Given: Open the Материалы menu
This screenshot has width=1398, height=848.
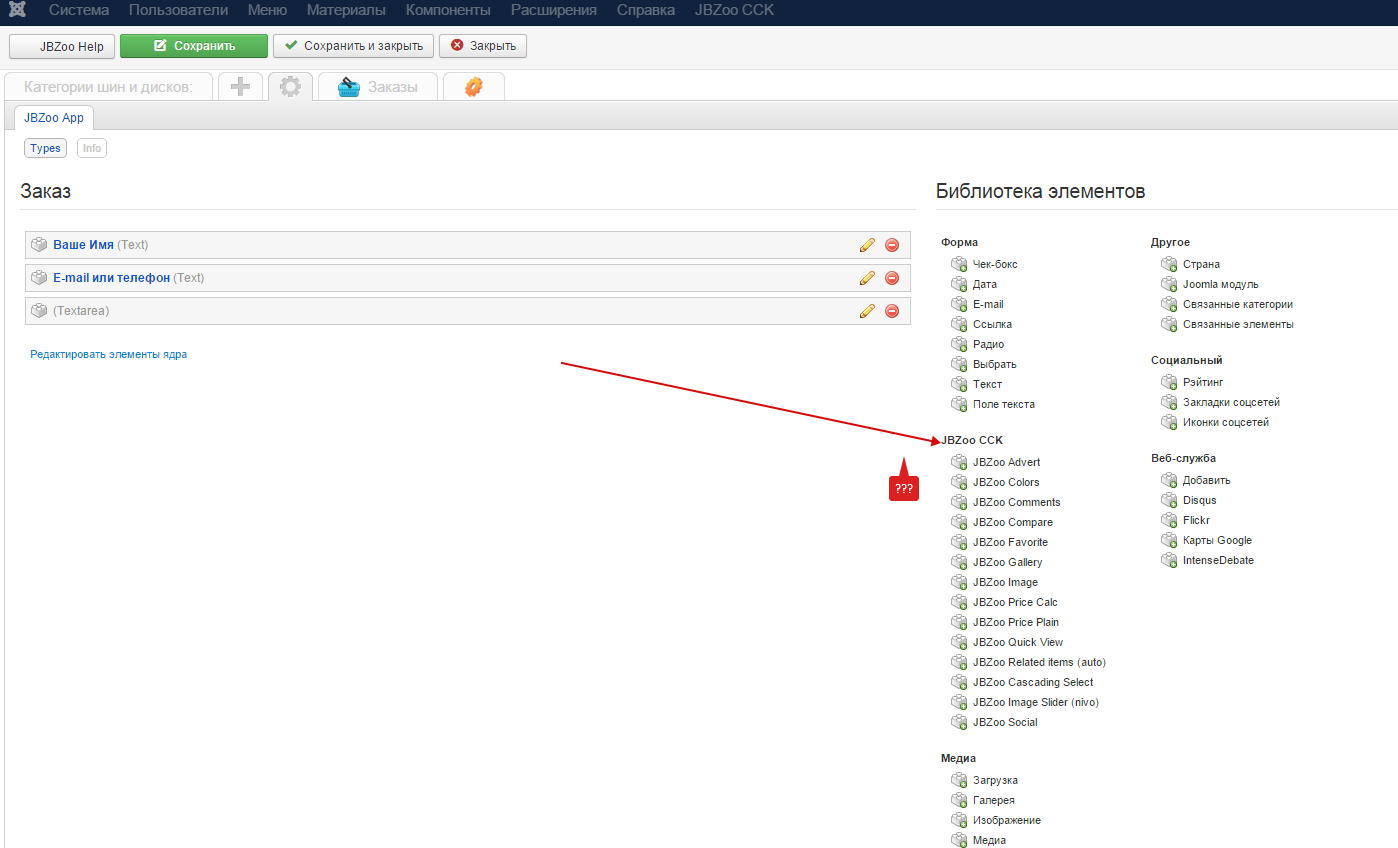Looking at the screenshot, I should pyautogui.click(x=346, y=10).
